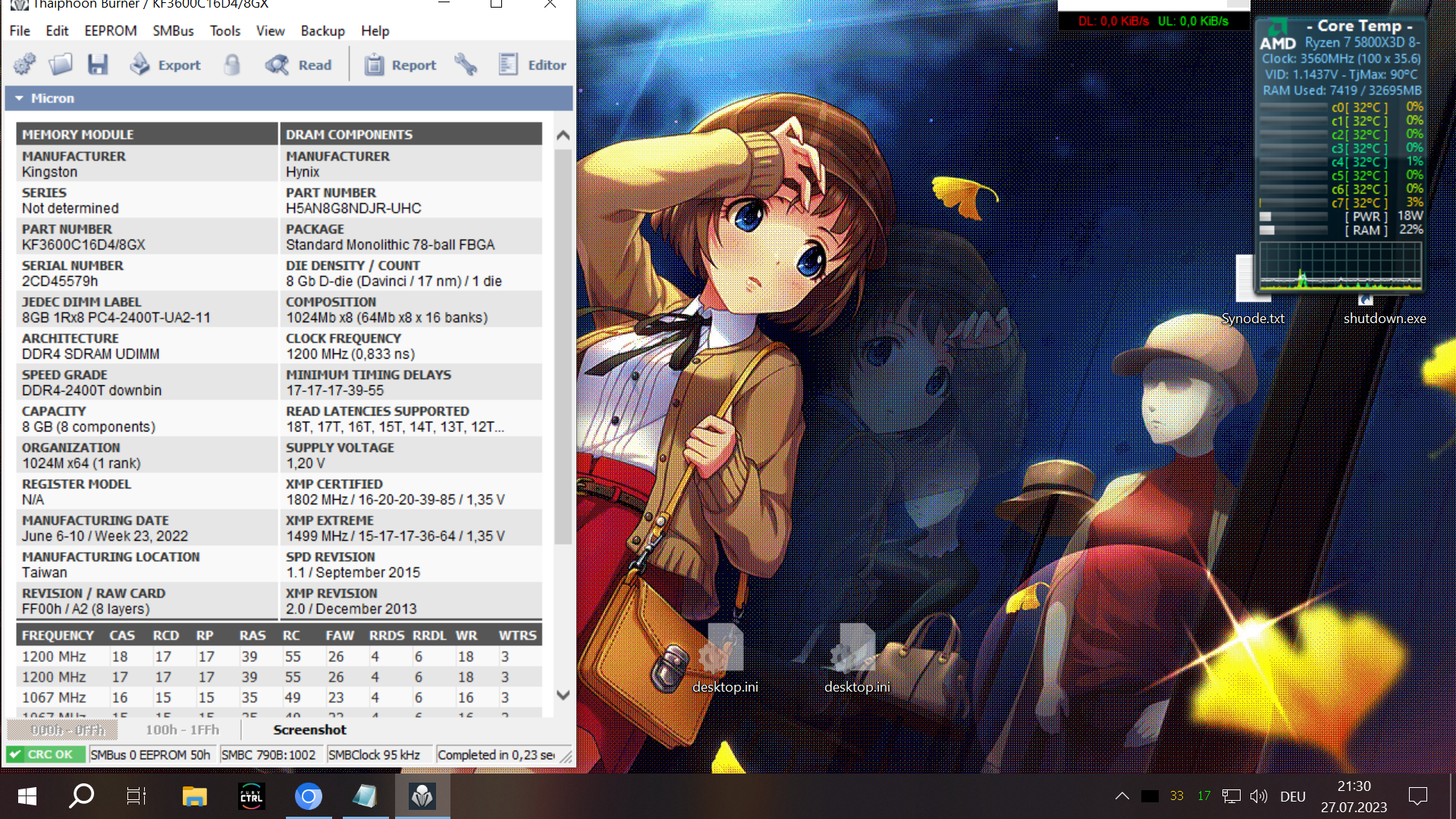Switch to the 000h - 0FFh tab
Screen dimensions: 1456x819
pos(68,730)
